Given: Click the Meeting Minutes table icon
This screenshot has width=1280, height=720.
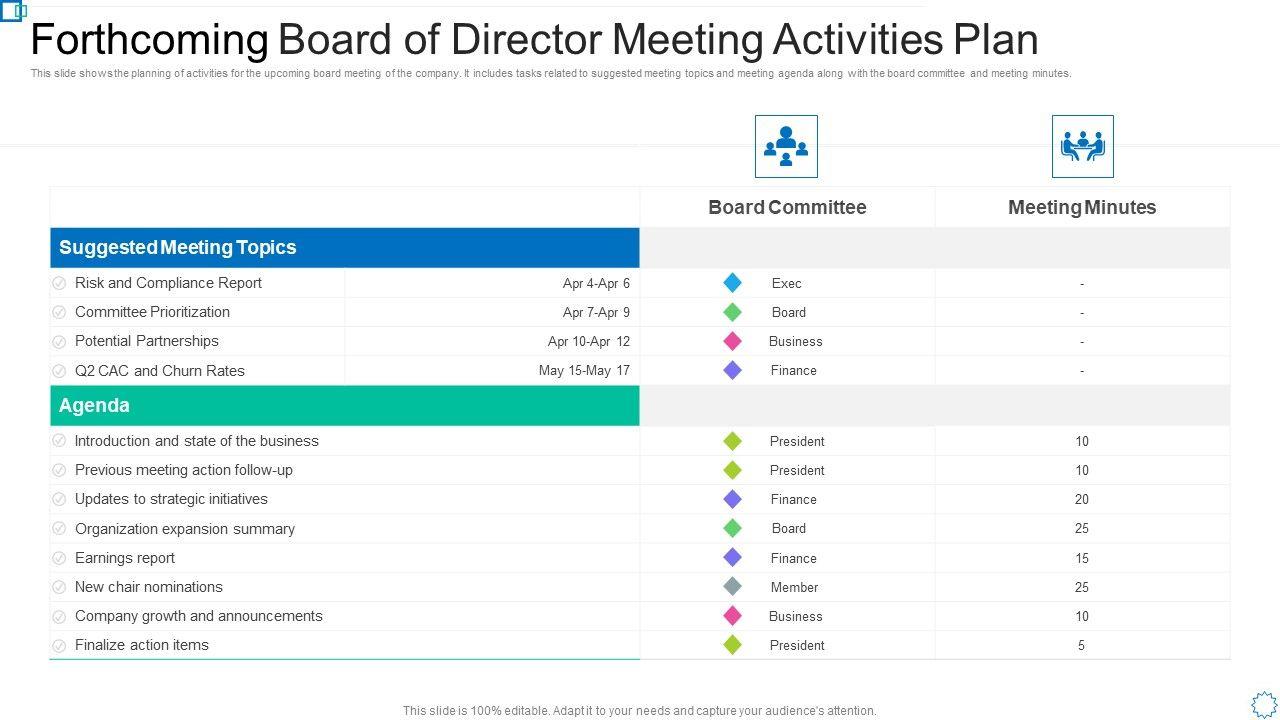Looking at the screenshot, I should (x=1082, y=146).
